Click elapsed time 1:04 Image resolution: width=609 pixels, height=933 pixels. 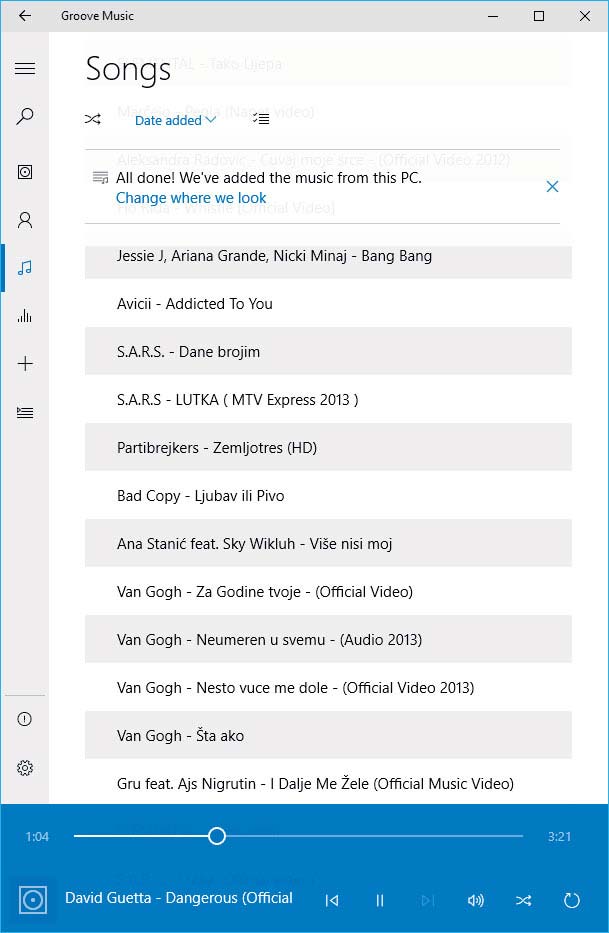tap(37, 837)
